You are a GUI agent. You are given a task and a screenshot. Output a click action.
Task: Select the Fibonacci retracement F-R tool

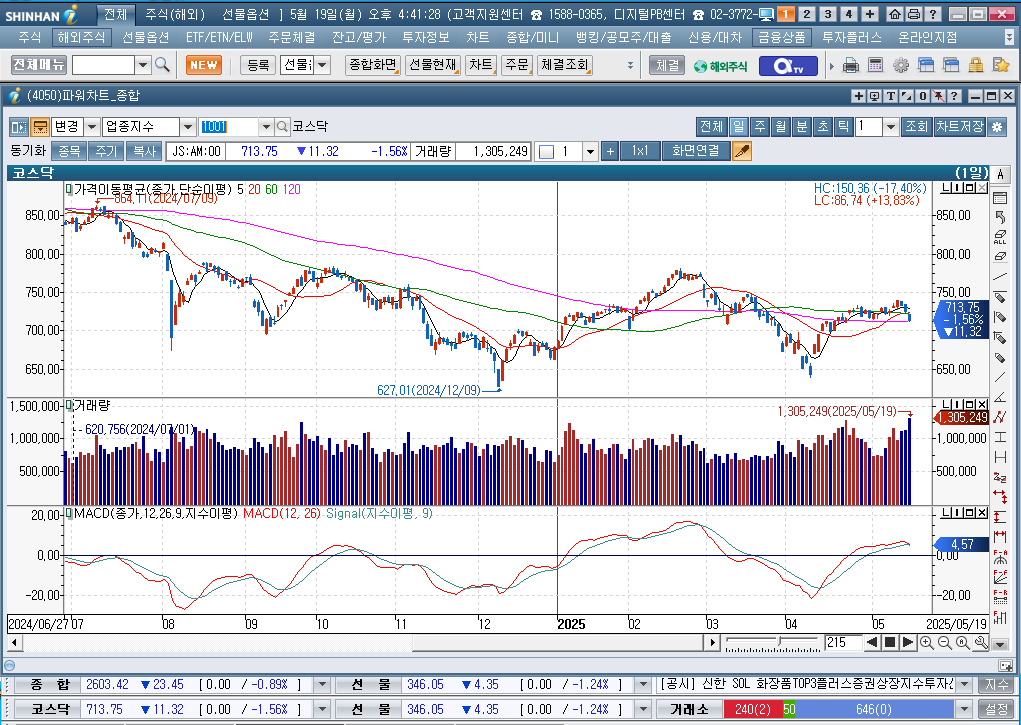1000,597
